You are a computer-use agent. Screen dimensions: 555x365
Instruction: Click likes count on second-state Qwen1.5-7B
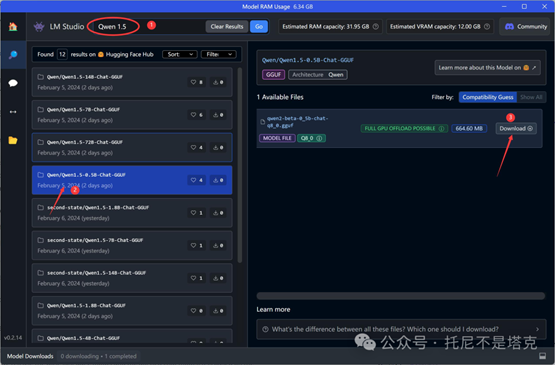pos(197,245)
